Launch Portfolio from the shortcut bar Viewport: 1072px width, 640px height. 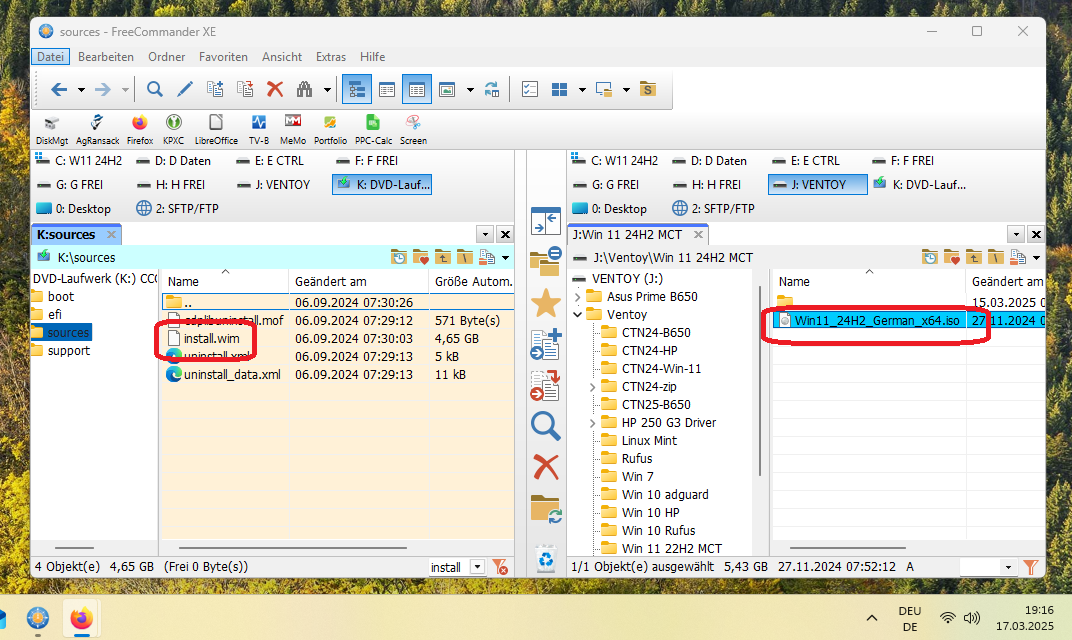[x=330, y=130]
